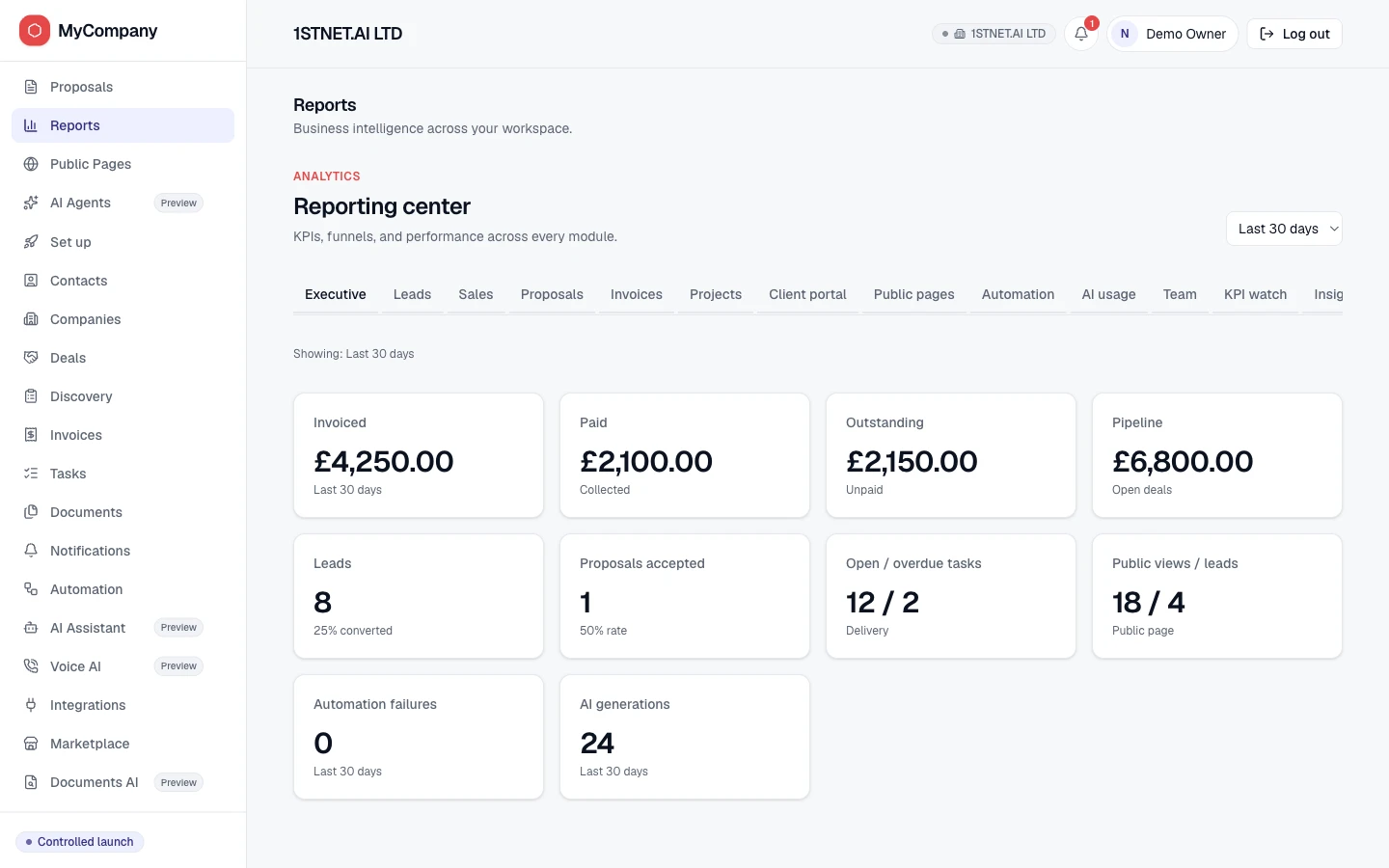Open the Invoices report tab
The height and width of the screenshot is (868, 1389).
click(637, 294)
